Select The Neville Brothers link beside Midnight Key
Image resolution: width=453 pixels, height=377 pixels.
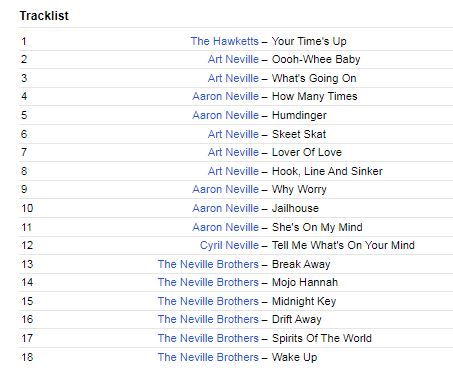click(208, 301)
